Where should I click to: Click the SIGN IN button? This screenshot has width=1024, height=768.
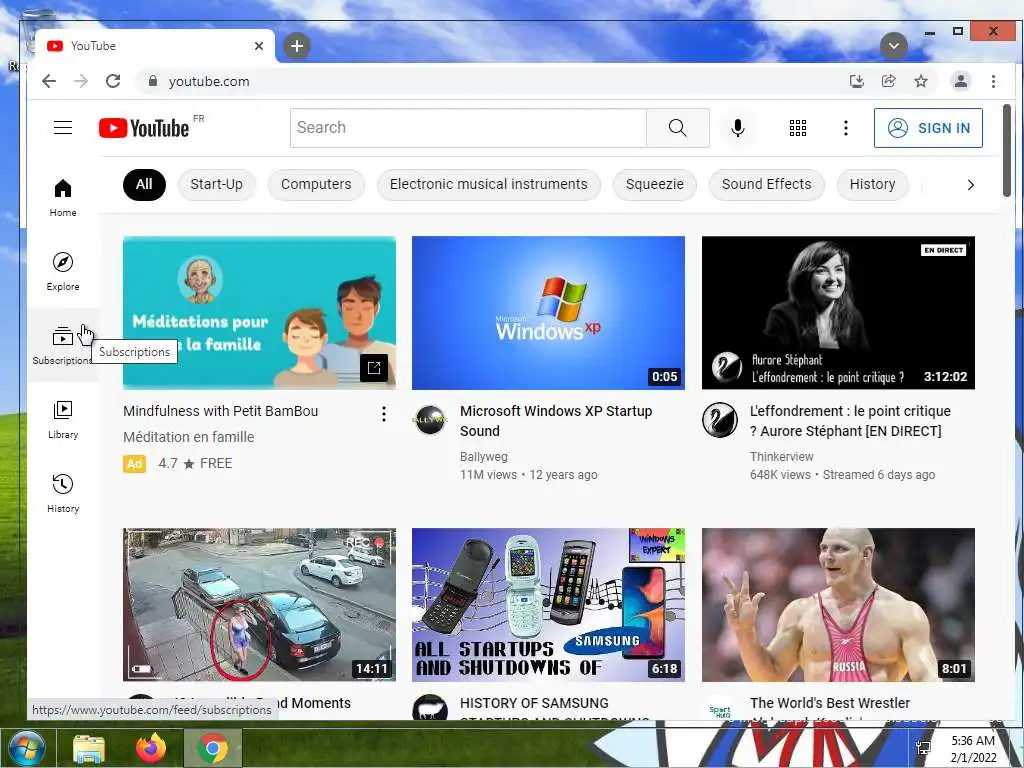click(928, 128)
